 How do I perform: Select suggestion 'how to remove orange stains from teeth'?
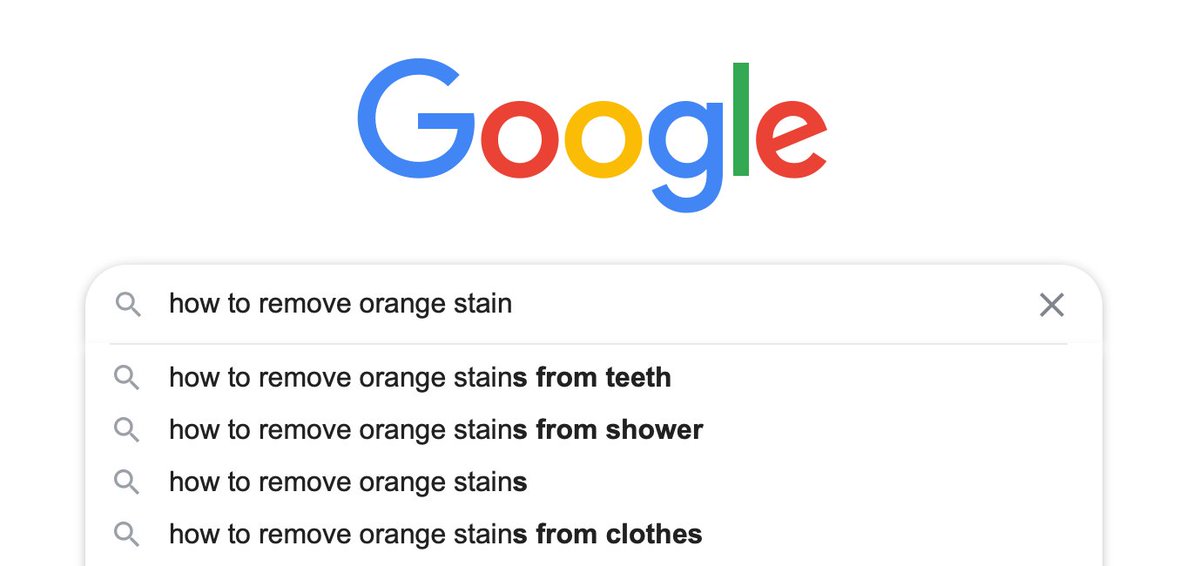point(420,378)
